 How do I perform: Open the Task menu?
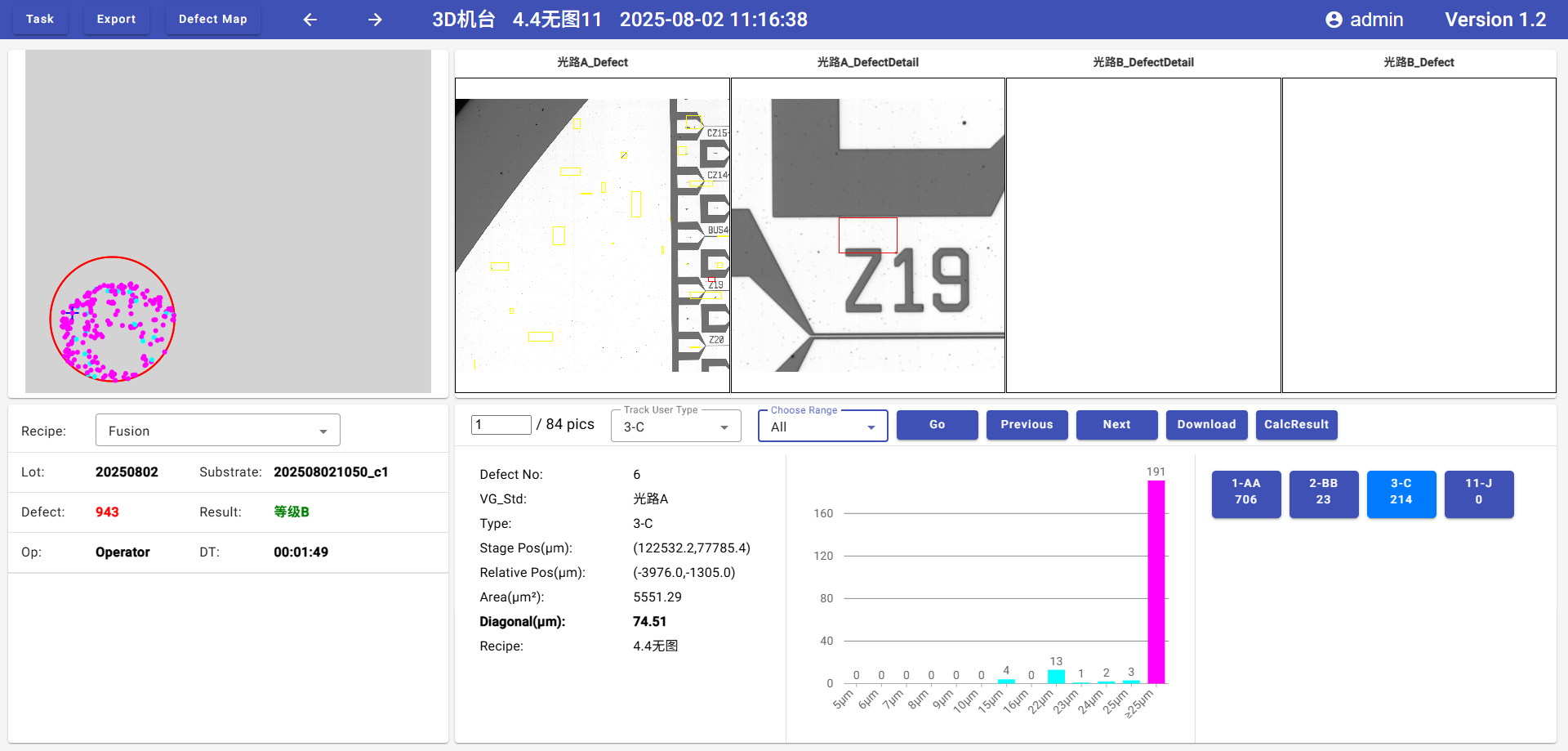click(x=40, y=19)
